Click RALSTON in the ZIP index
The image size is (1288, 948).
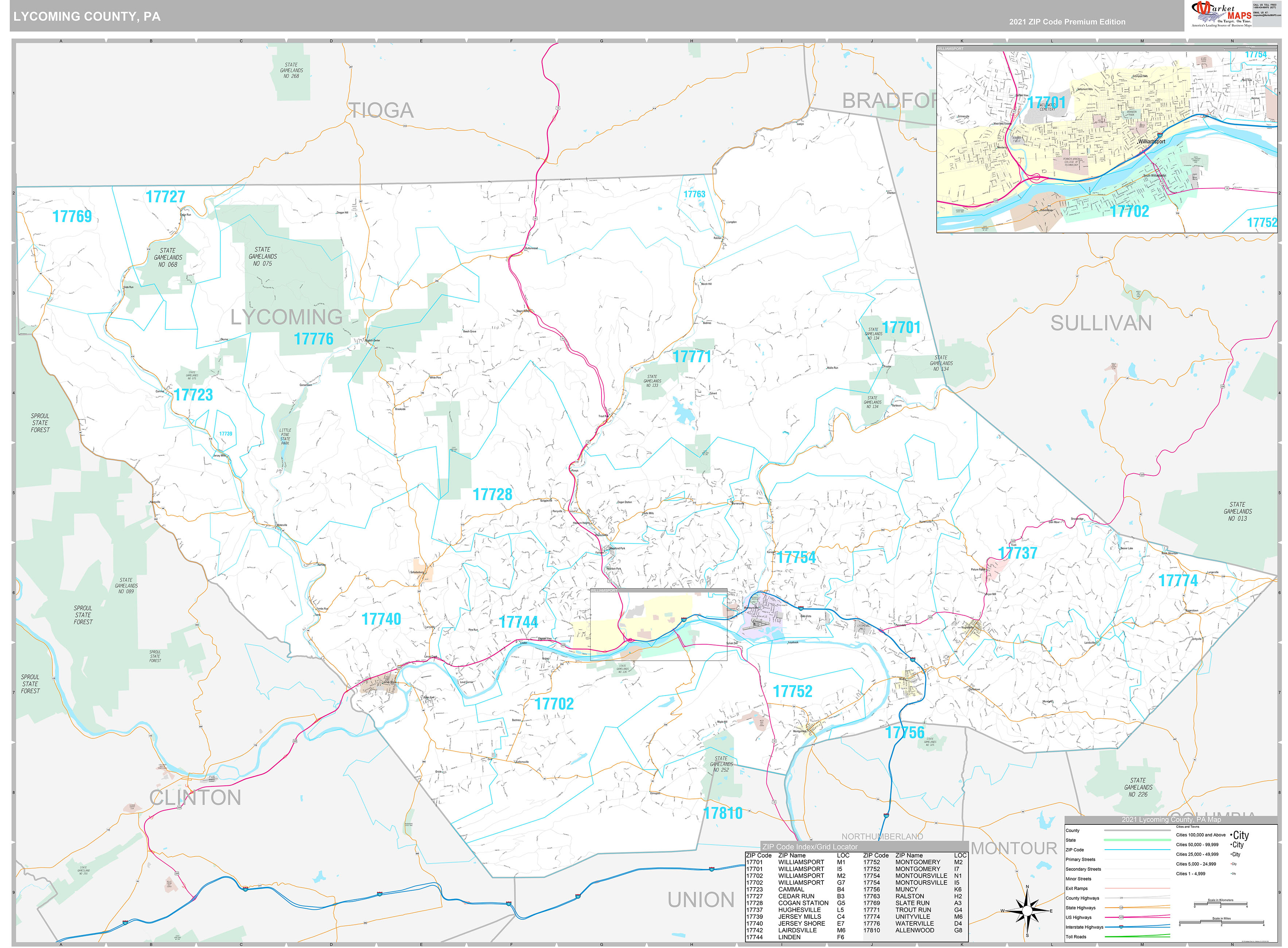910,896
